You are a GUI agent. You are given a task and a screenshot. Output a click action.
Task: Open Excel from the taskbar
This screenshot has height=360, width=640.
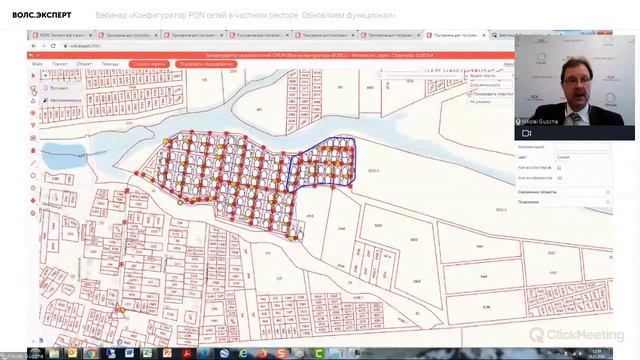tap(147, 353)
